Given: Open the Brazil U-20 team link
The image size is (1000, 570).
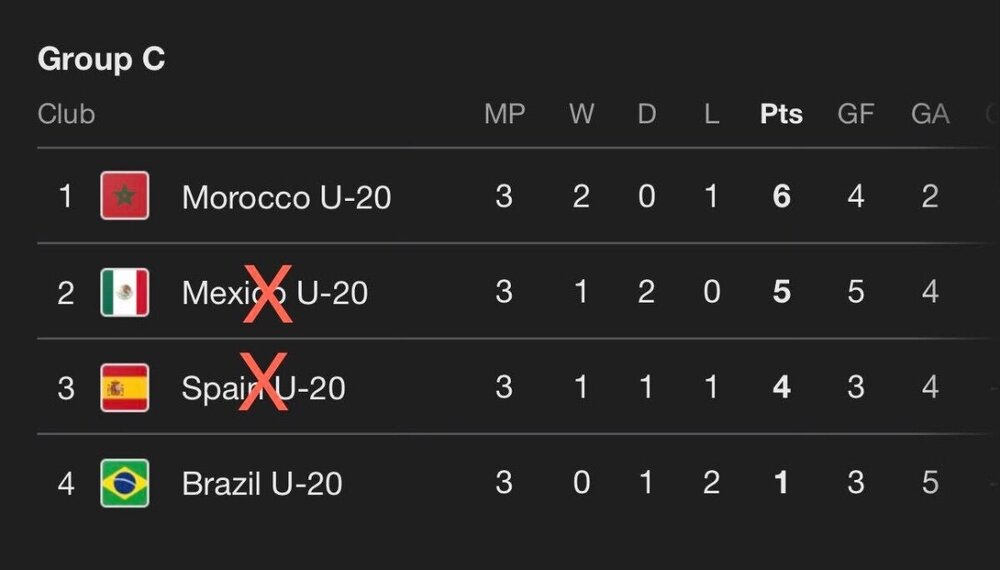Looking at the screenshot, I should pyautogui.click(x=262, y=485).
